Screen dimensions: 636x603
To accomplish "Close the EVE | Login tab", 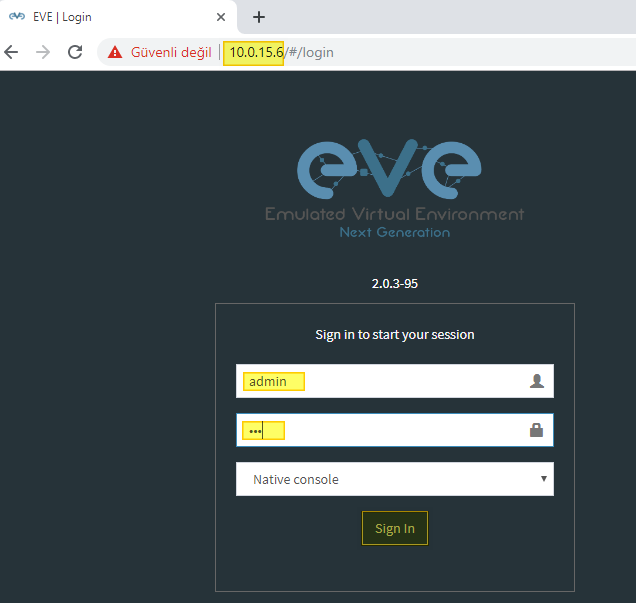I will 221,17.
